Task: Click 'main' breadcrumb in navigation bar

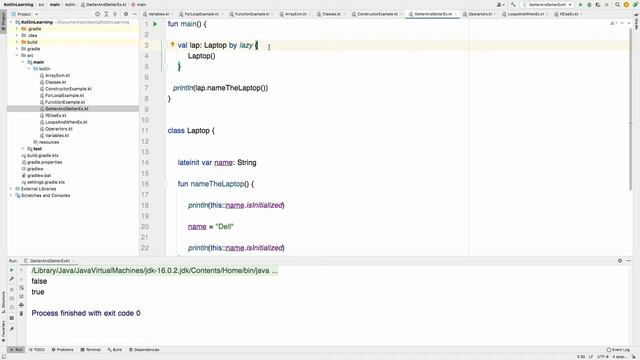Action: tap(55, 4)
